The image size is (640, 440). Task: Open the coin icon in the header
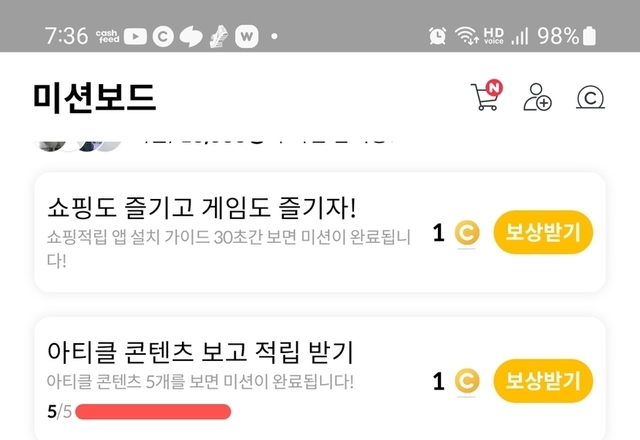pos(591,97)
